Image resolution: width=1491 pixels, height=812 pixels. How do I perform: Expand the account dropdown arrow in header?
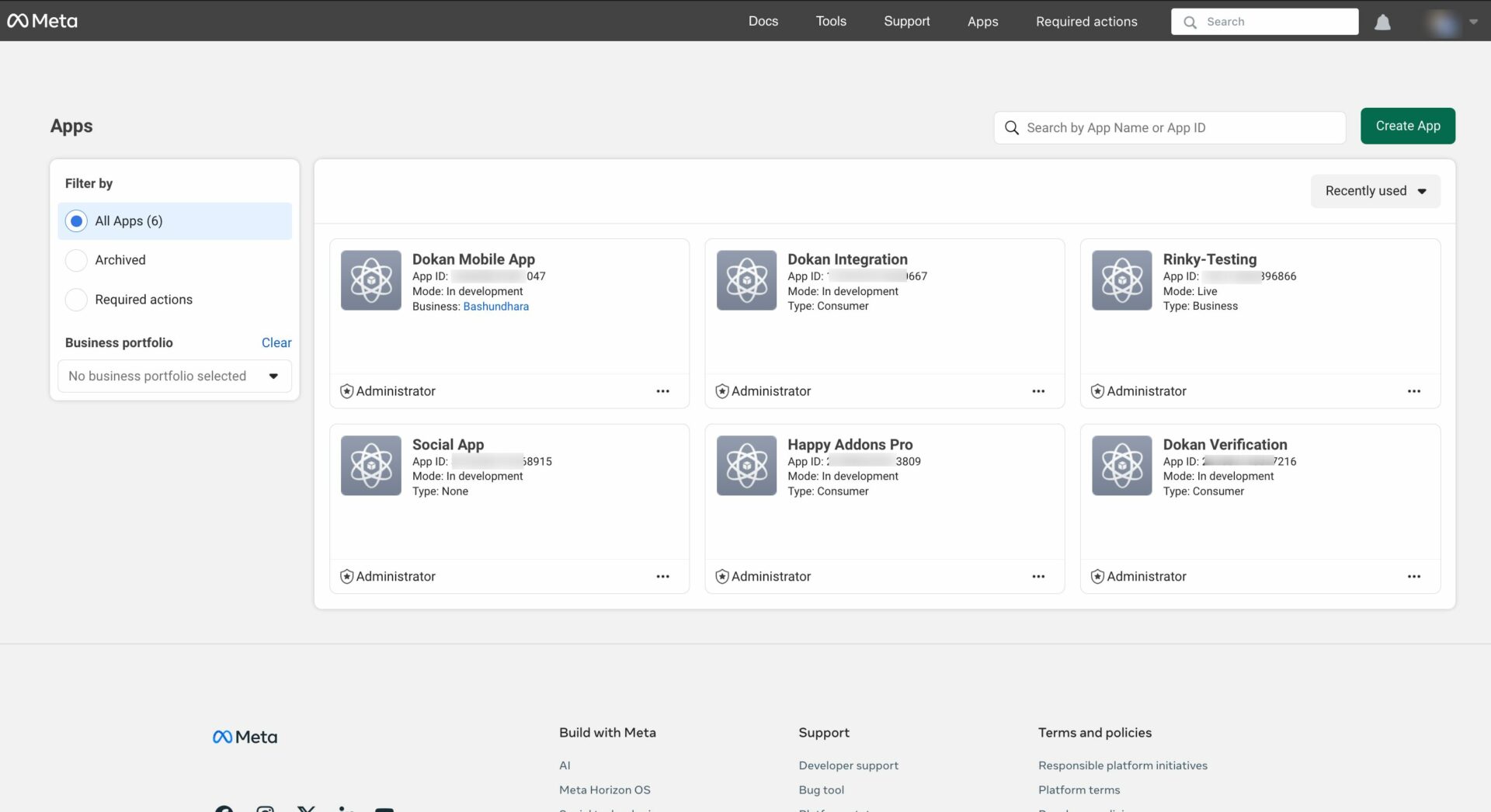click(1473, 22)
